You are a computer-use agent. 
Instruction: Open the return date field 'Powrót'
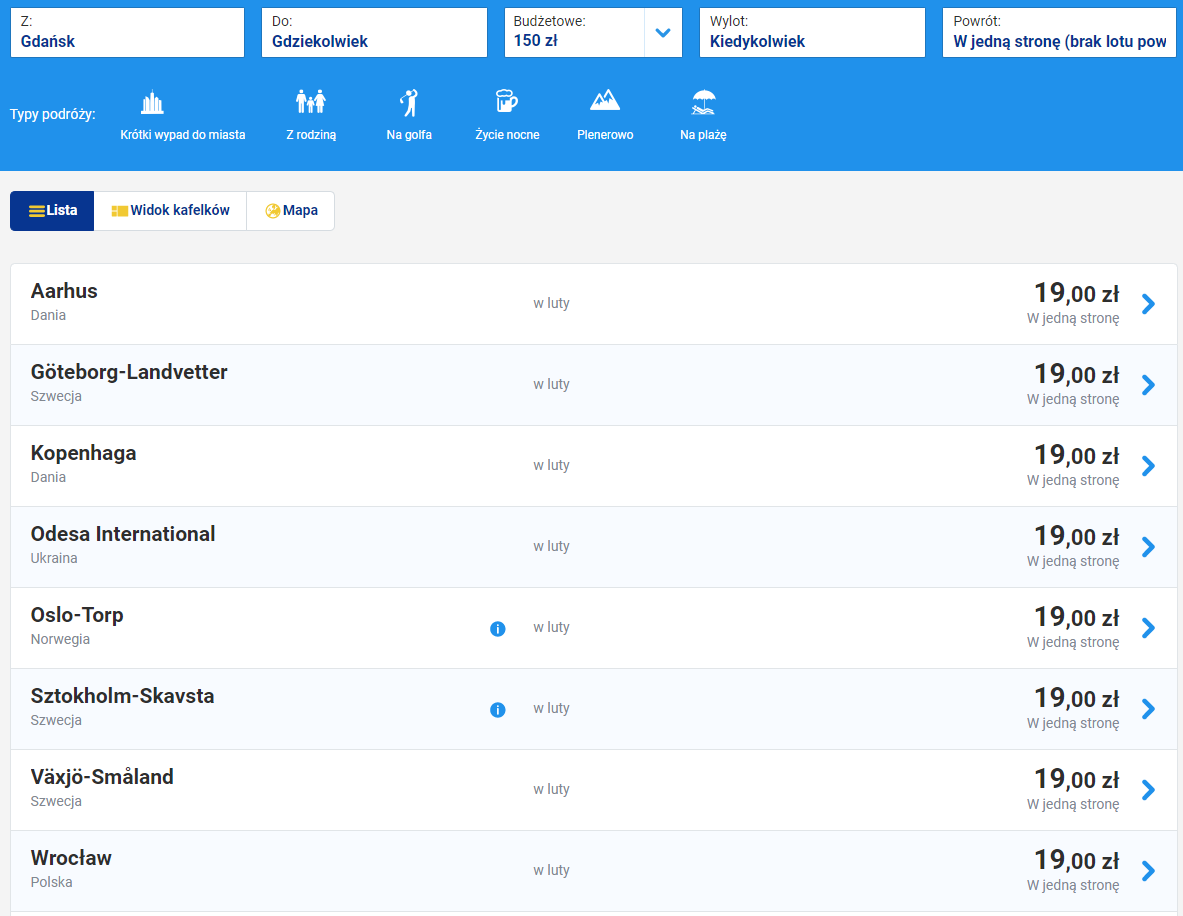point(1059,33)
